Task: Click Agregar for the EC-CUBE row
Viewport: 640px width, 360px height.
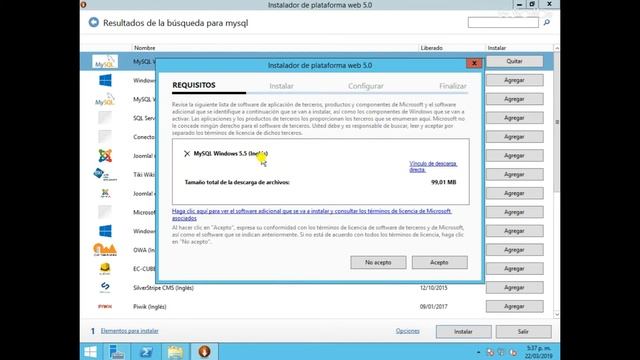Action: (514, 269)
